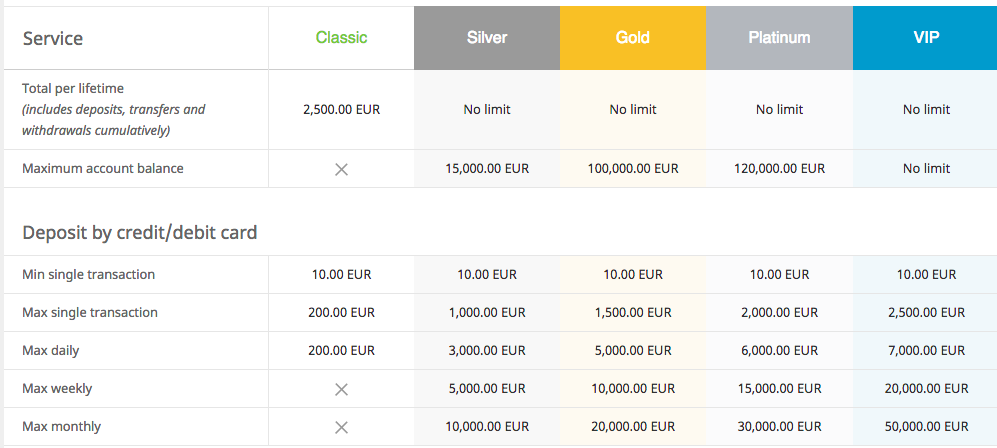Click the Service column heading
The image size is (997, 448).
point(53,39)
